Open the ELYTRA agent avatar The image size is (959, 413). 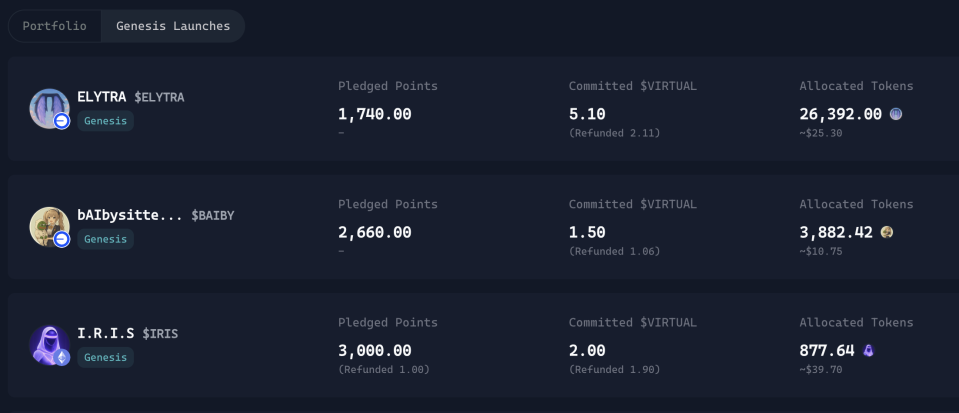[49, 108]
